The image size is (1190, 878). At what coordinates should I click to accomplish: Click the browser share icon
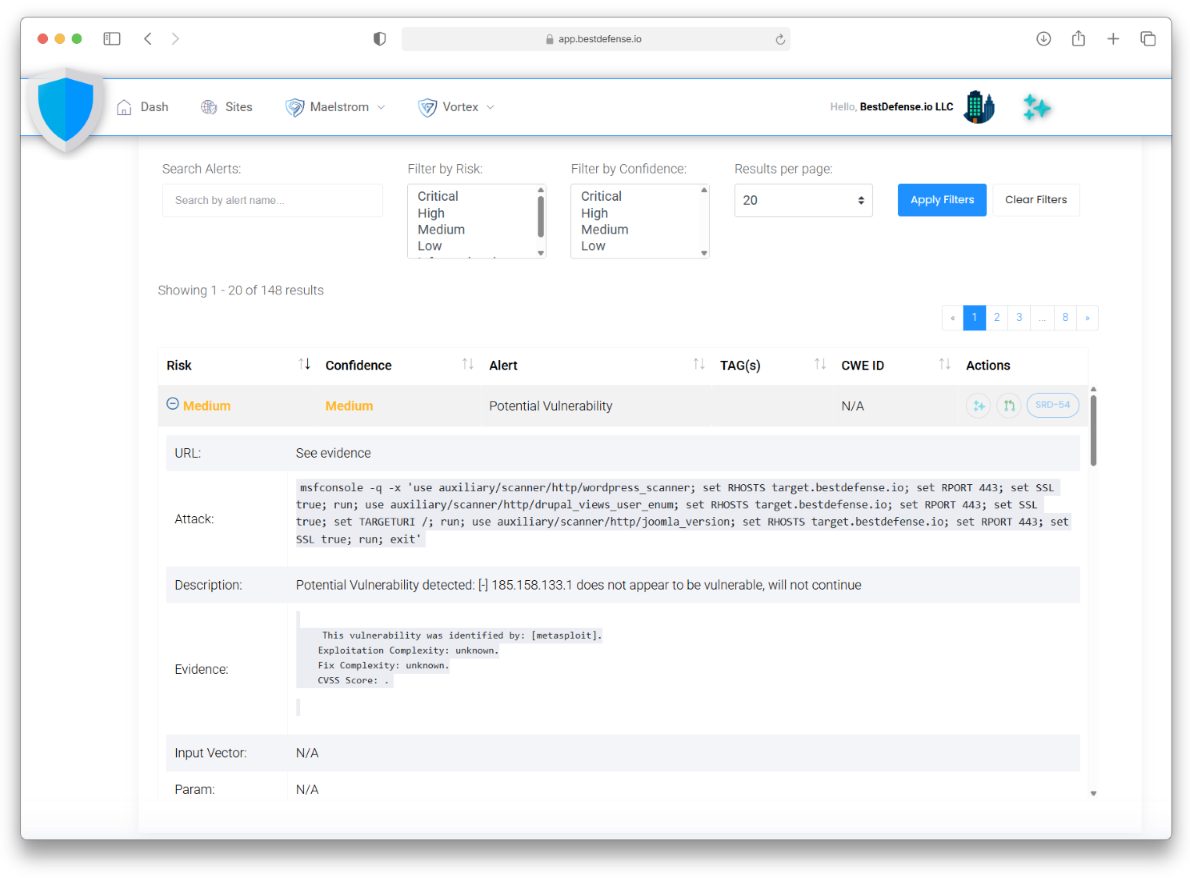(1078, 38)
